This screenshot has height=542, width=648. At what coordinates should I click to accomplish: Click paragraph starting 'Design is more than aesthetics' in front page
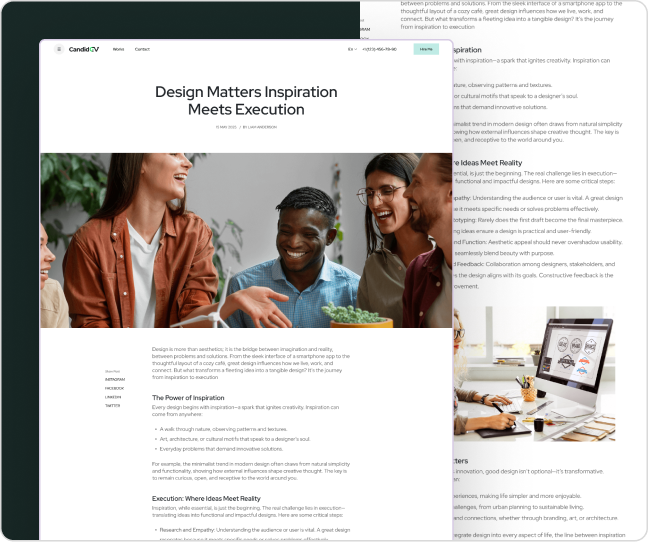pos(251,363)
